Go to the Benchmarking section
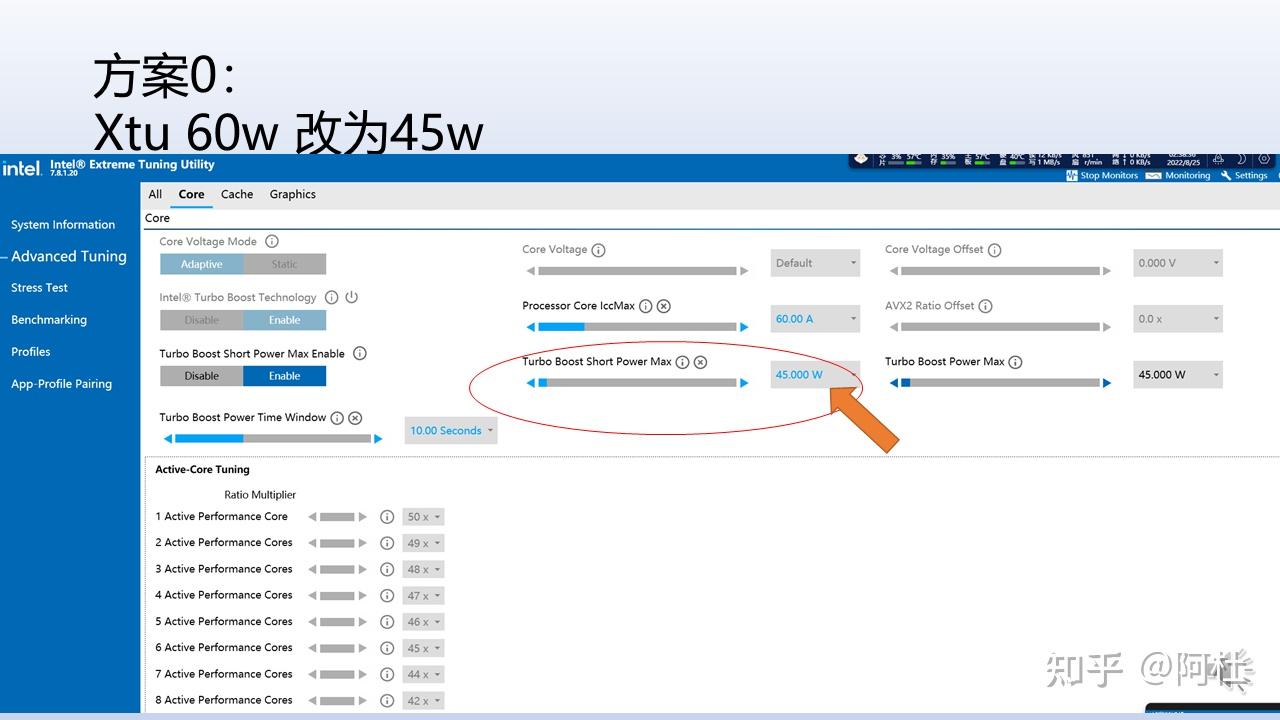This screenshot has height=720, width=1280. click(x=48, y=319)
